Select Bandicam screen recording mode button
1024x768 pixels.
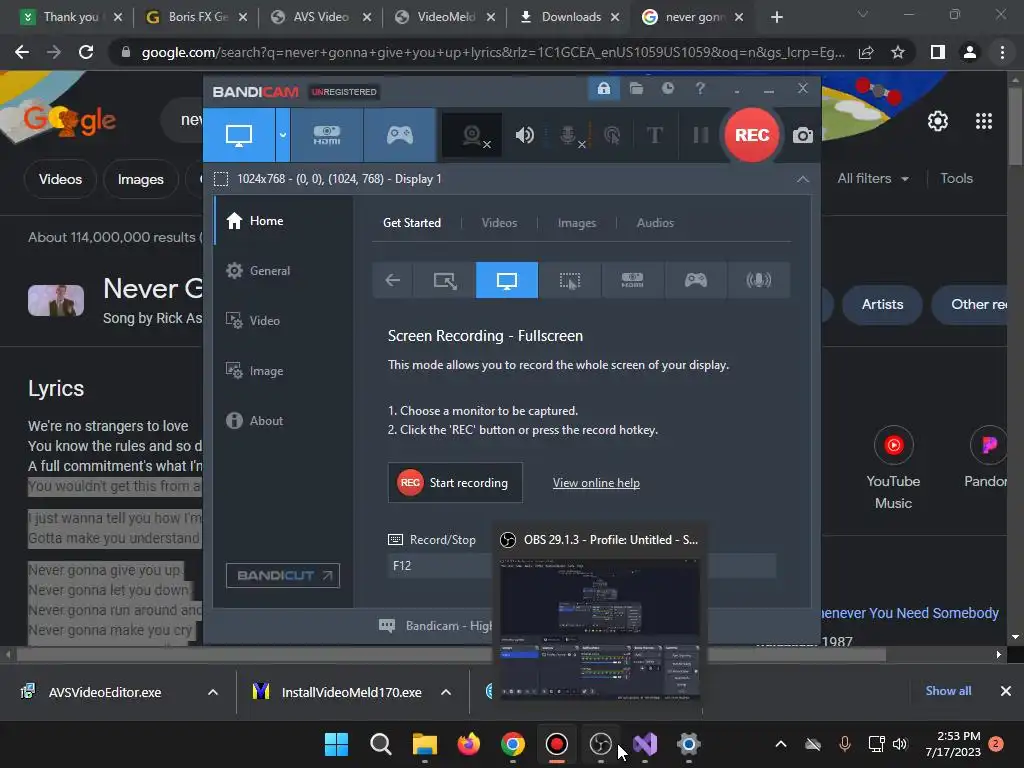click(239, 135)
